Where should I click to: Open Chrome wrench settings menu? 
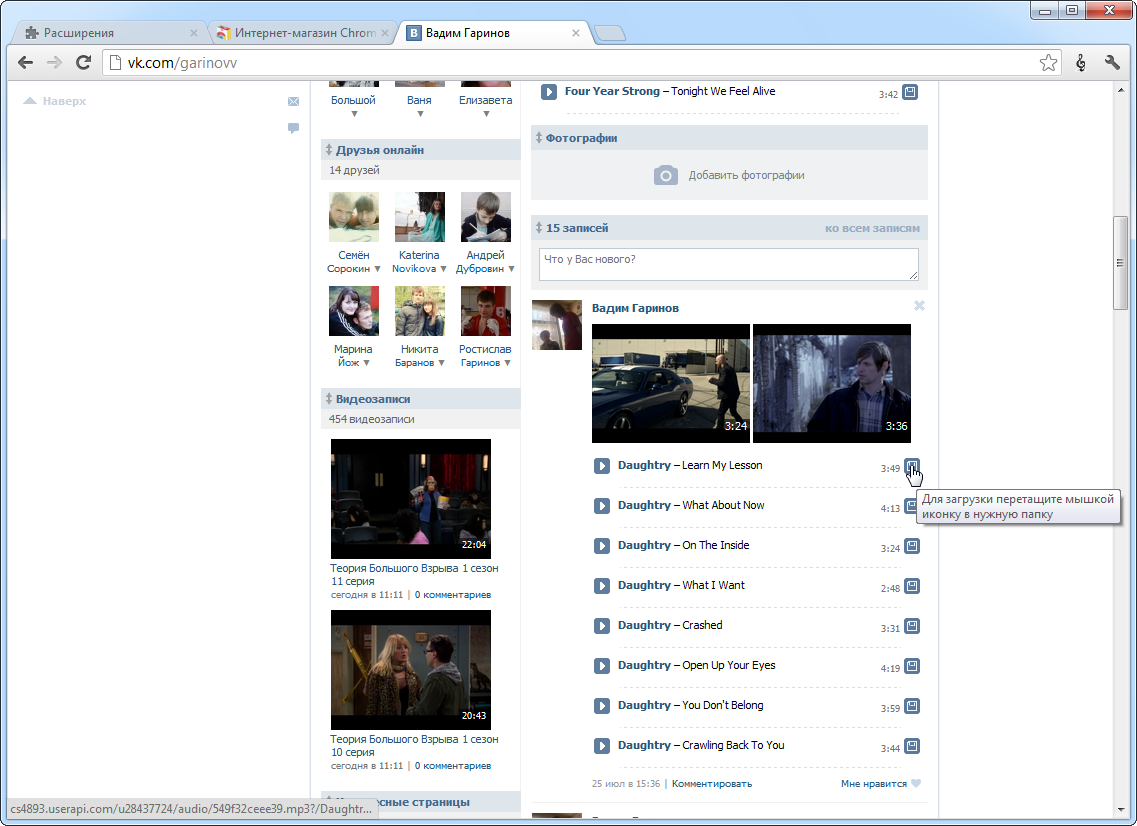point(1112,63)
